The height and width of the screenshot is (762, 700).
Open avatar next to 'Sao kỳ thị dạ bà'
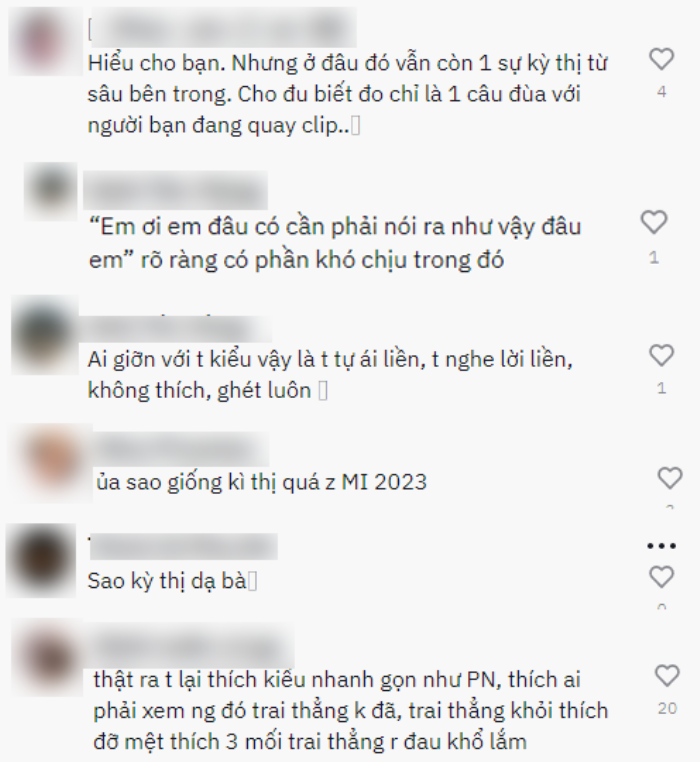click(x=41, y=560)
